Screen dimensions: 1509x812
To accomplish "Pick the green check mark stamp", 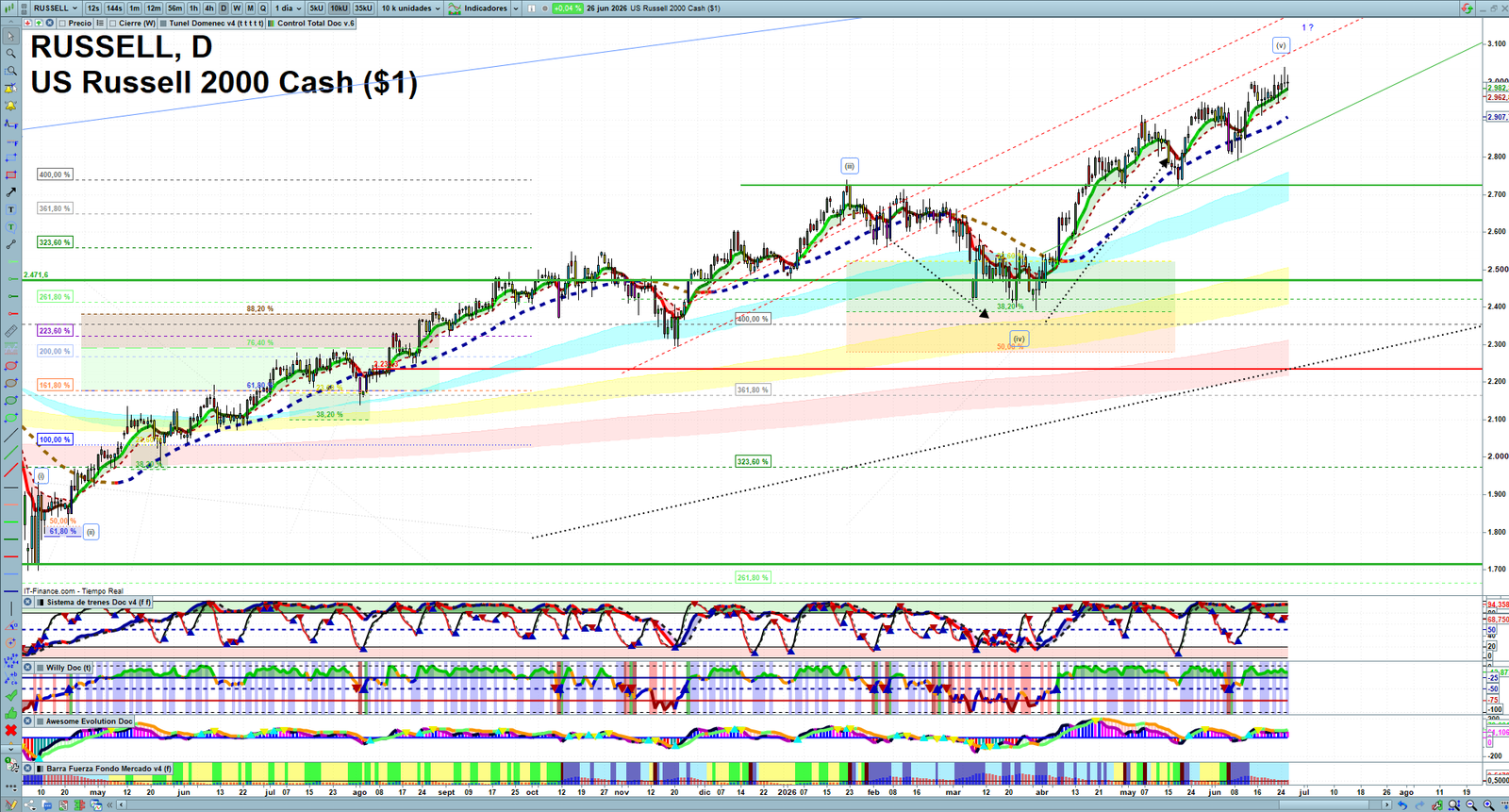I will [x=11, y=695].
